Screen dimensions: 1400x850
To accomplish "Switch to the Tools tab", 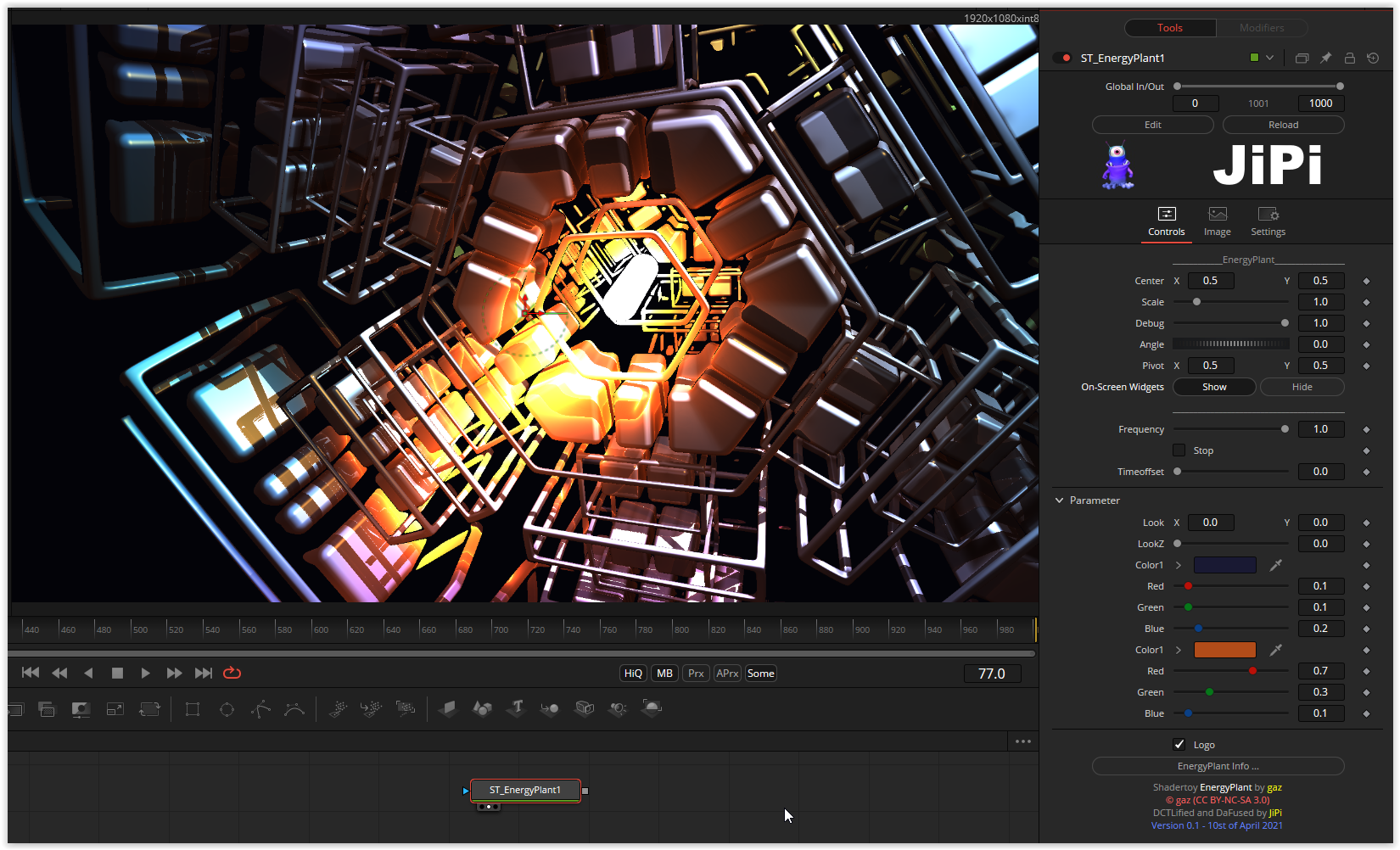I will pyautogui.click(x=1170, y=28).
